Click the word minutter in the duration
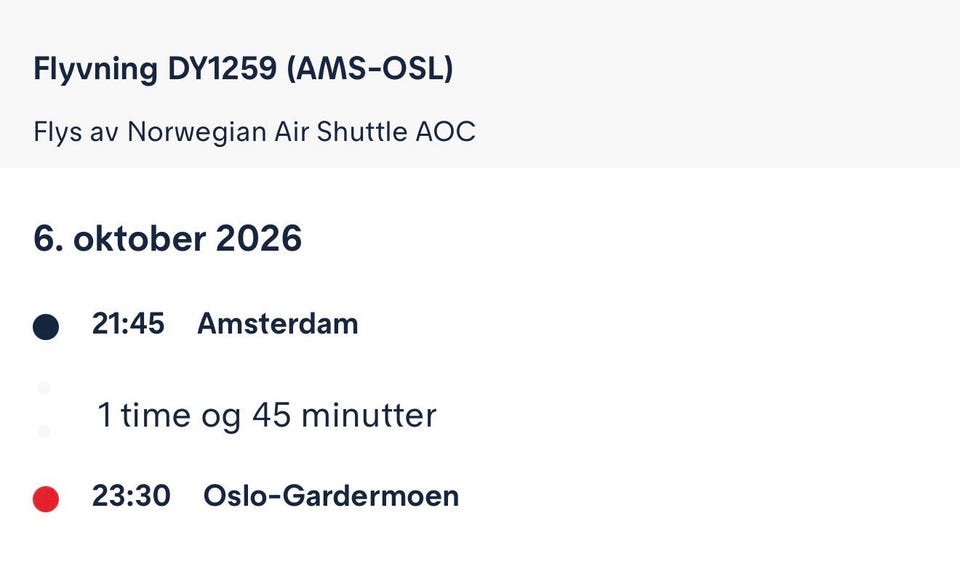 click(x=369, y=415)
